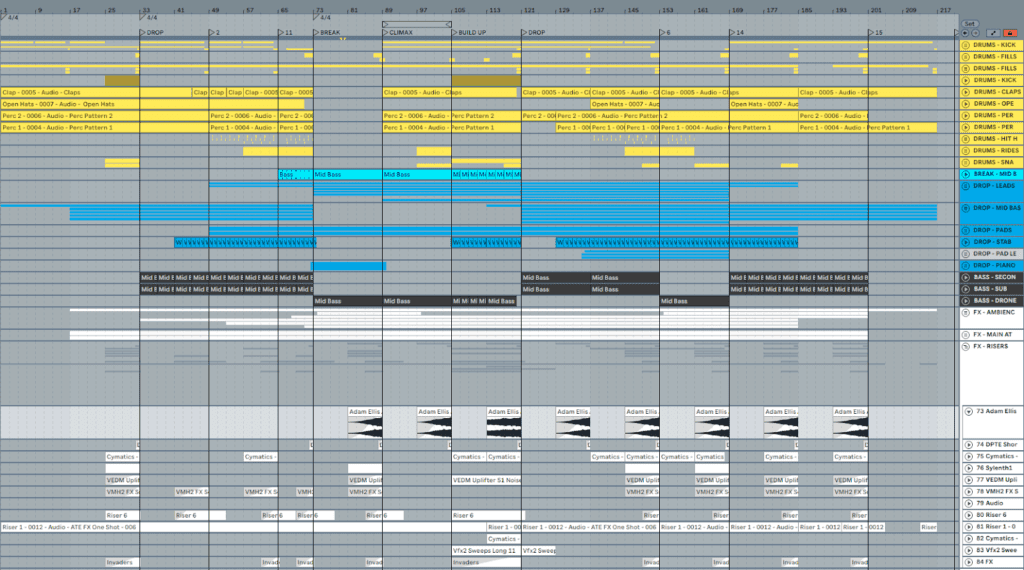Image resolution: width=1024 pixels, height=570 pixels.
Task: Unfold the DROP - STAB track
Action: (966, 242)
